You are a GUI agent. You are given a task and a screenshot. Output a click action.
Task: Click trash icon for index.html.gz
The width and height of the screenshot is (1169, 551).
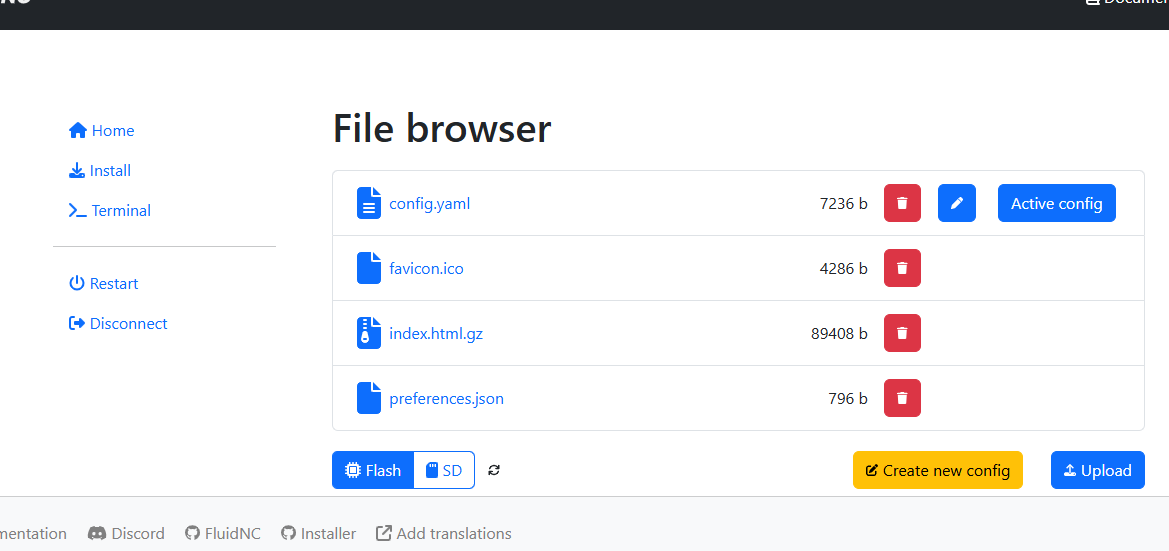point(902,333)
